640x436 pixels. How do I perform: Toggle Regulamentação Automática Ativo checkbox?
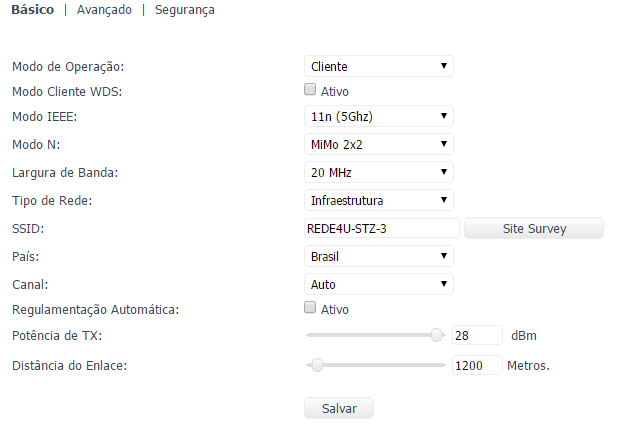click(x=310, y=308)
